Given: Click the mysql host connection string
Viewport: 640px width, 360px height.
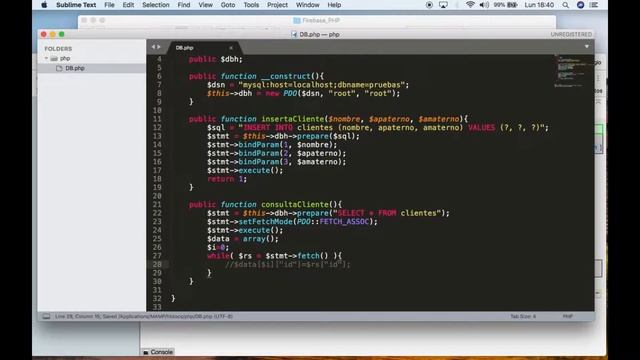Looking at the screenshot, I should point(323,85).
